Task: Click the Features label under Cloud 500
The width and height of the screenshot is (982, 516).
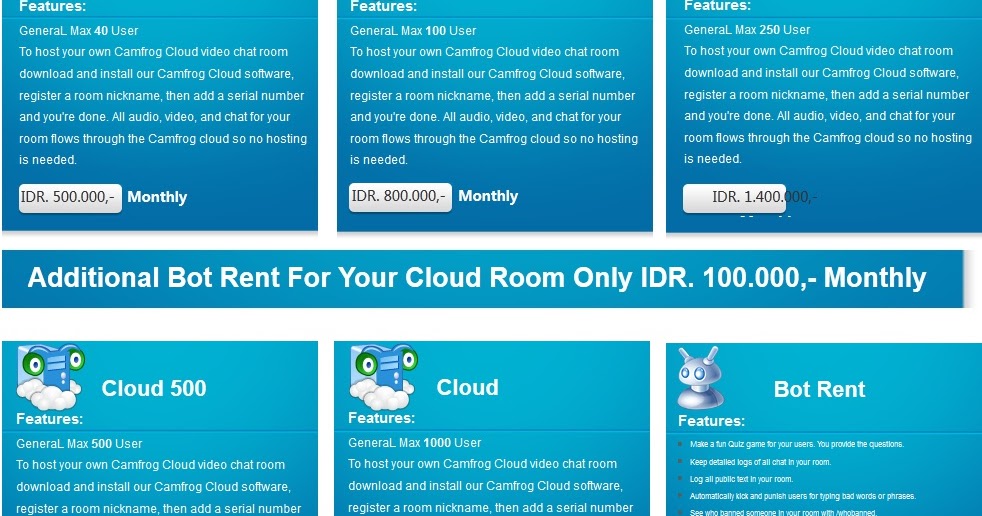Action: click(x=49, y=418)
